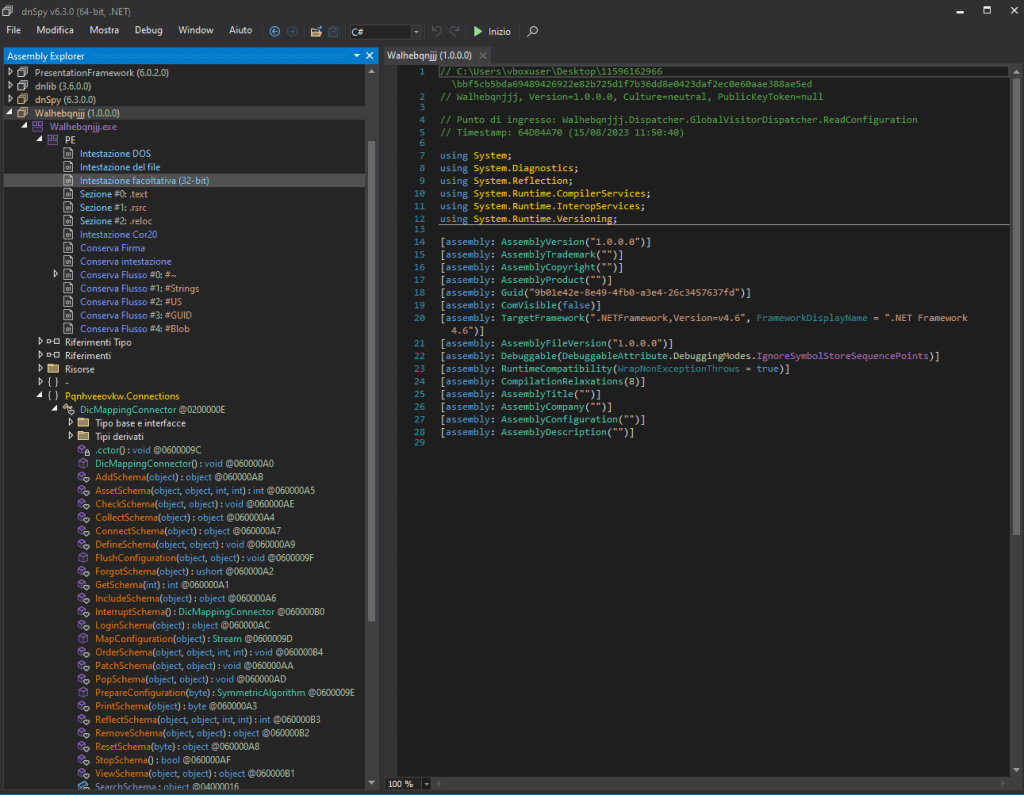Select the Walhebqnjjj (1.0.0.0) document tab
Image resolution: width=1024 pixels, height=795 pixels.
click(427, 56)
